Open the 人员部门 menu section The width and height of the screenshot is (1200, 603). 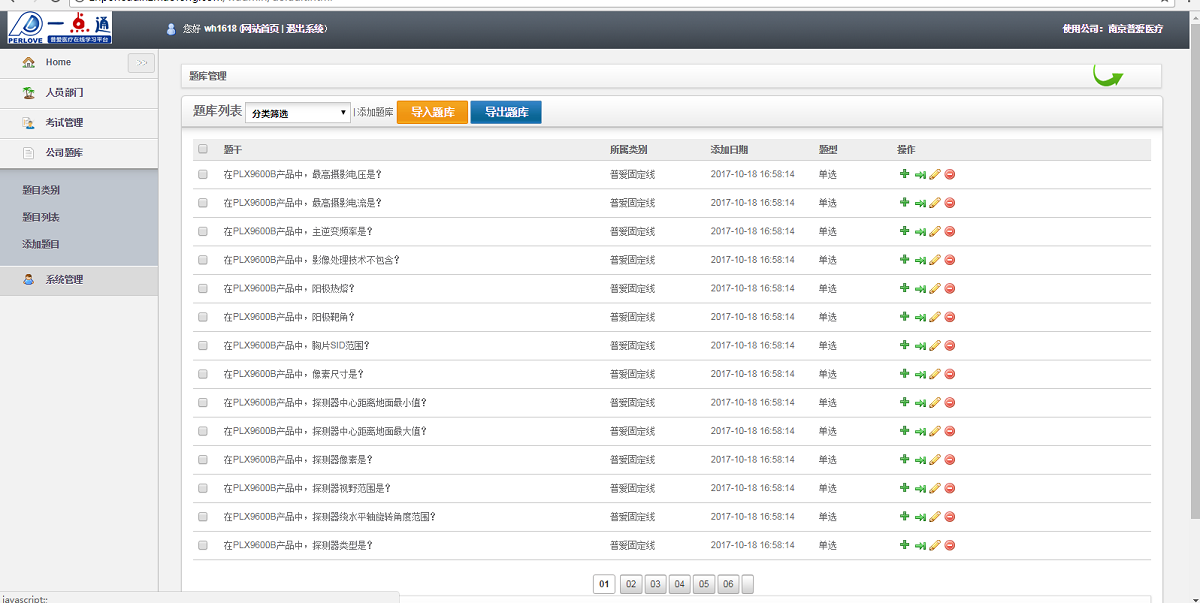pos(64,93)
